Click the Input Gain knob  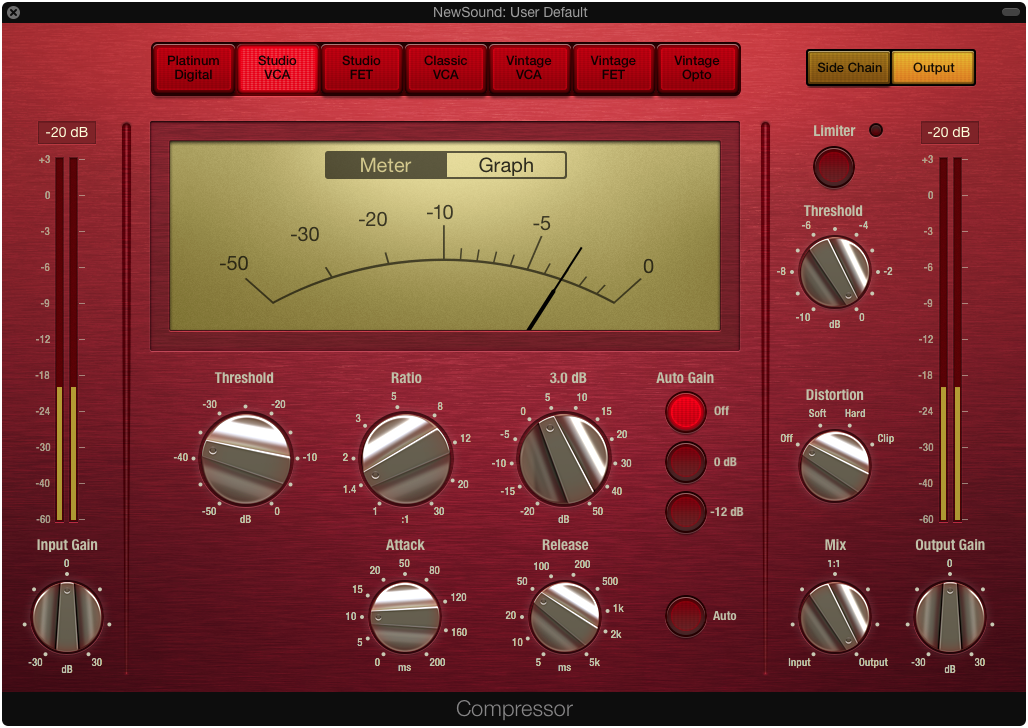click(x=67, y=618)
